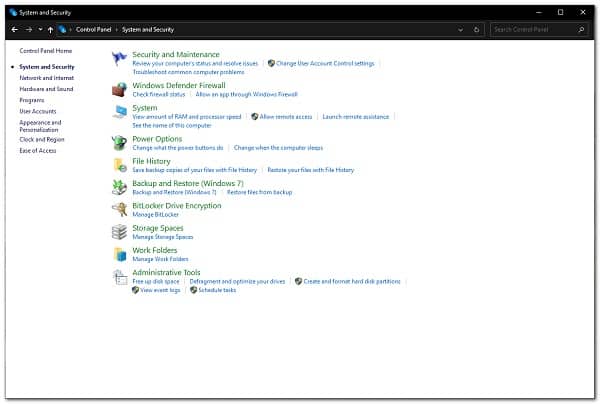Click the search magnifier icon
The height and width of the screenshot is (404, 600).
(581, 29)
